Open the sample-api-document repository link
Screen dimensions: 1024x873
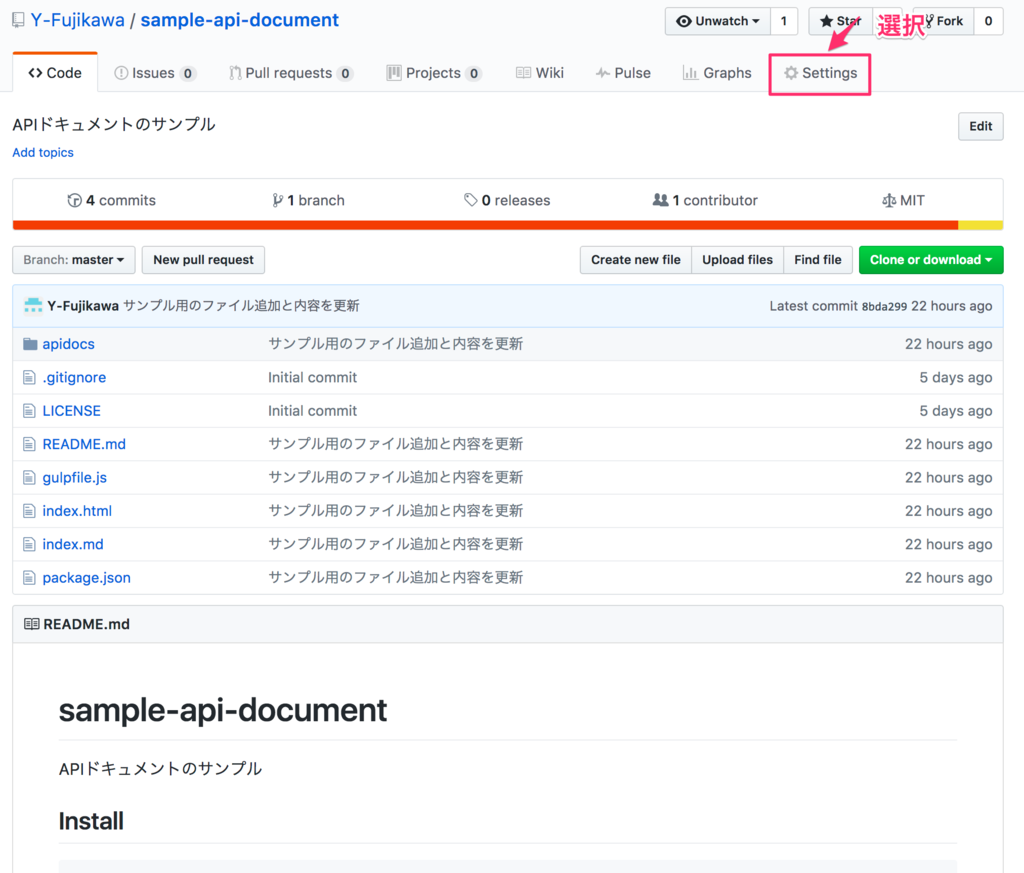240,20
